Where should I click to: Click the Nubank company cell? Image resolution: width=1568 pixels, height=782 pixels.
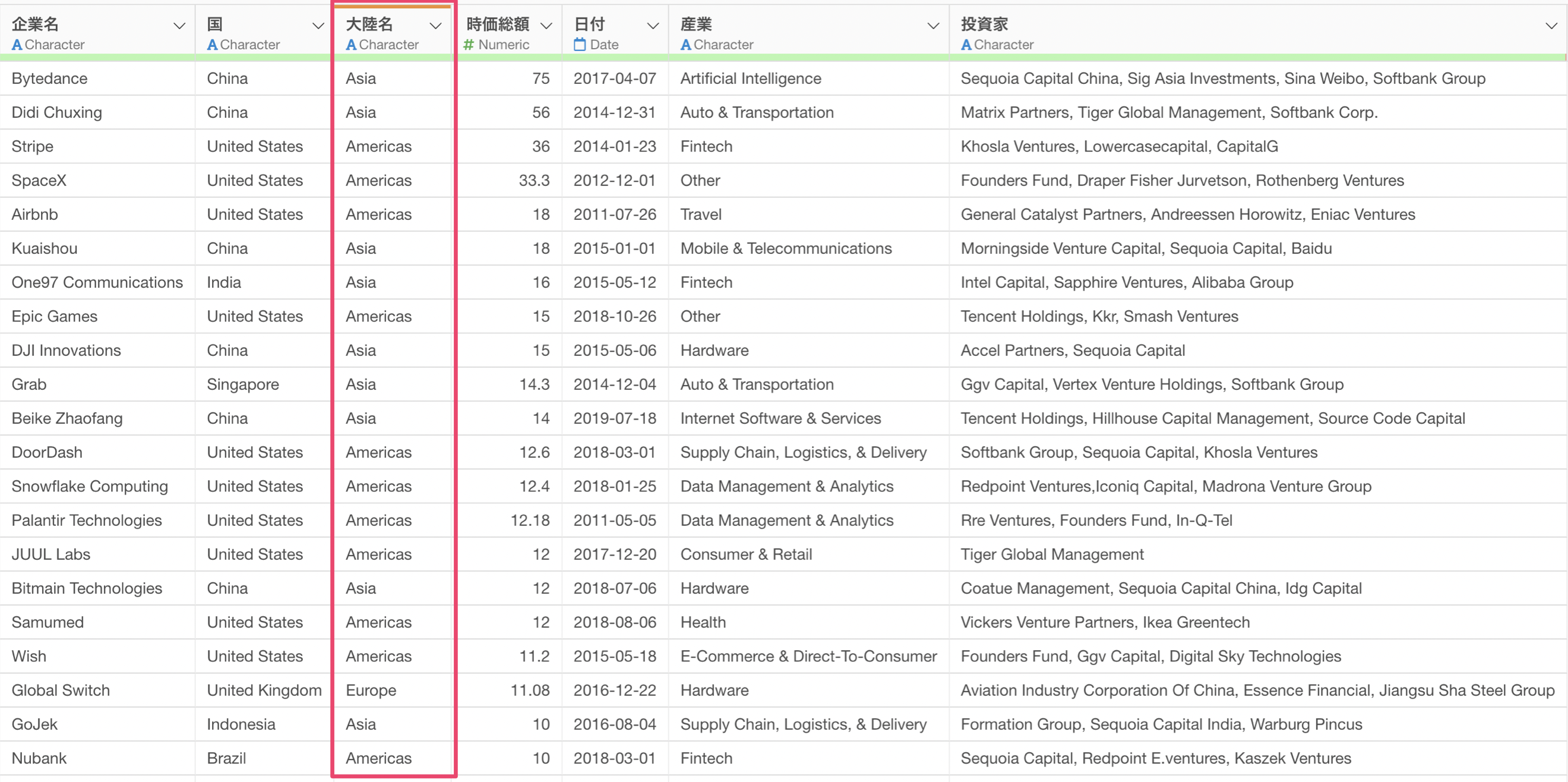[97, 759]
